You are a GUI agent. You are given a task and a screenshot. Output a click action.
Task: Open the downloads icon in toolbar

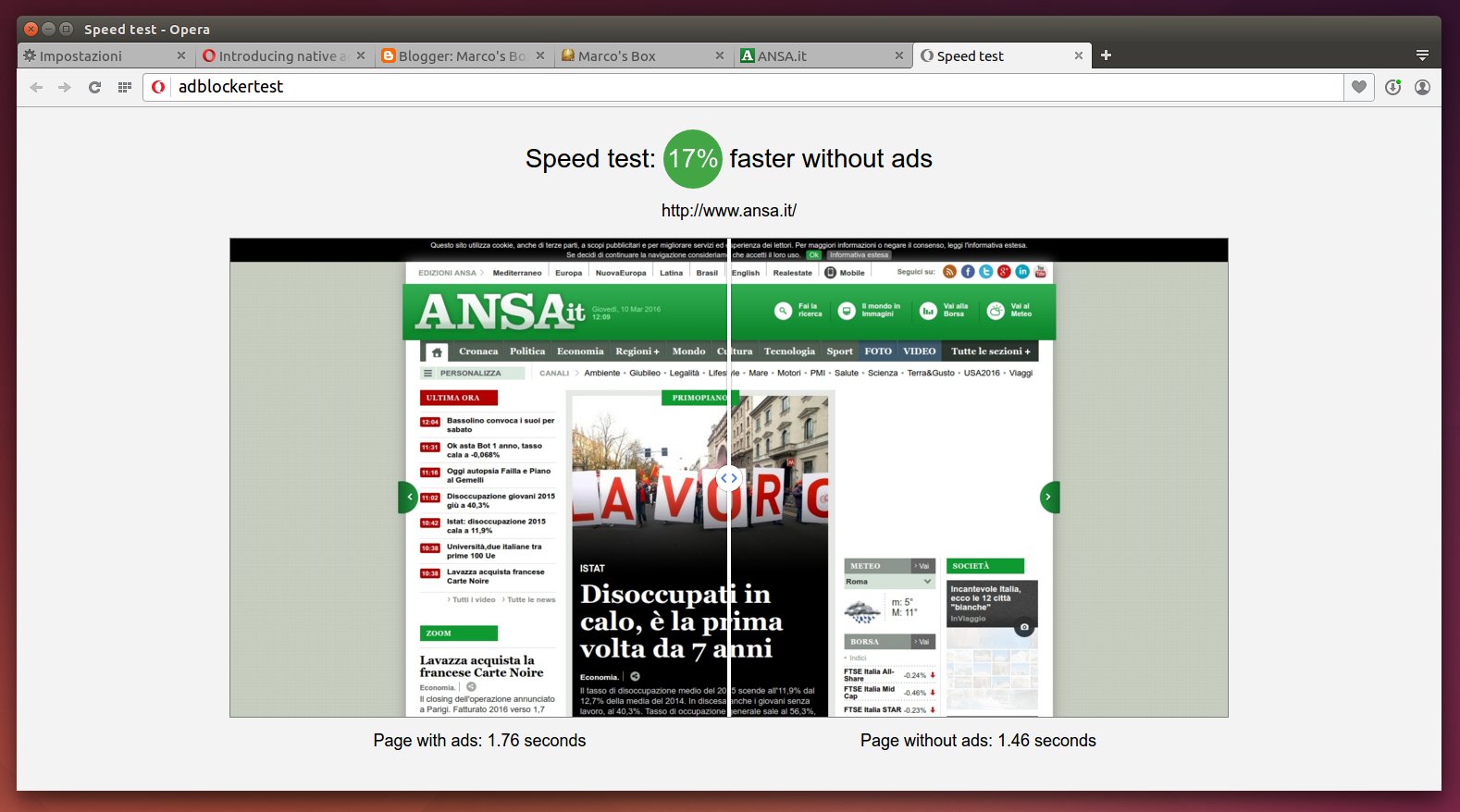pyautogui.click(x=1393, y=87)
